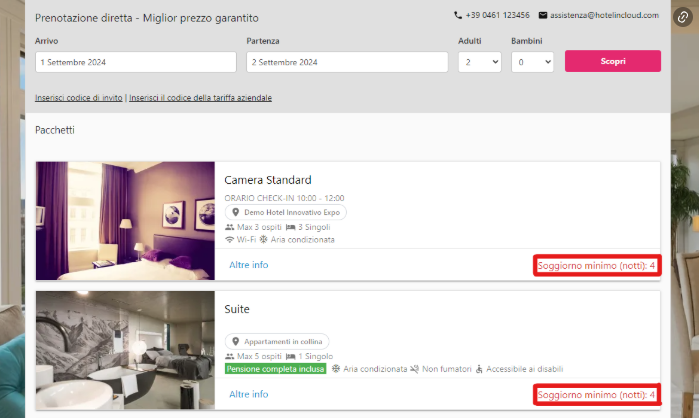The image size is (699, 418).
Task: Click the Camera Standard room photo
Action: click(125, 220)
